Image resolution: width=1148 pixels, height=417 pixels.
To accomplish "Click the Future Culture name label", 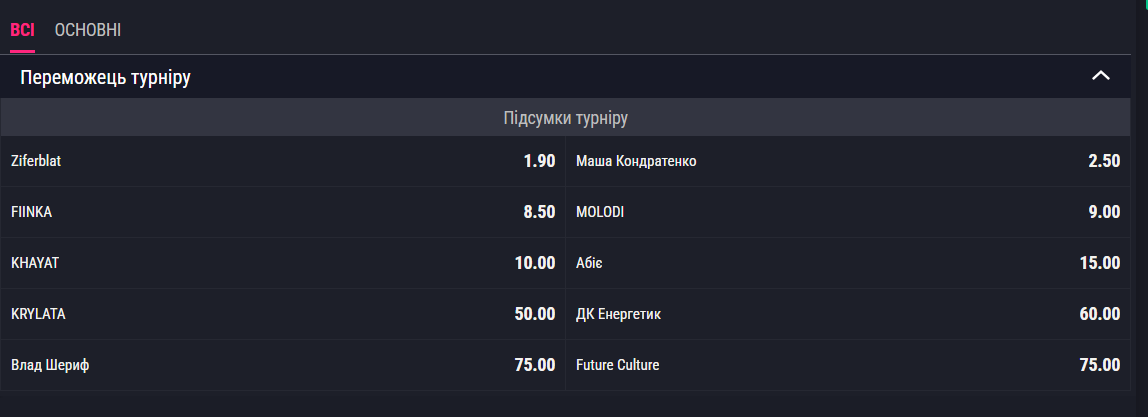I will tap(618, 365).
